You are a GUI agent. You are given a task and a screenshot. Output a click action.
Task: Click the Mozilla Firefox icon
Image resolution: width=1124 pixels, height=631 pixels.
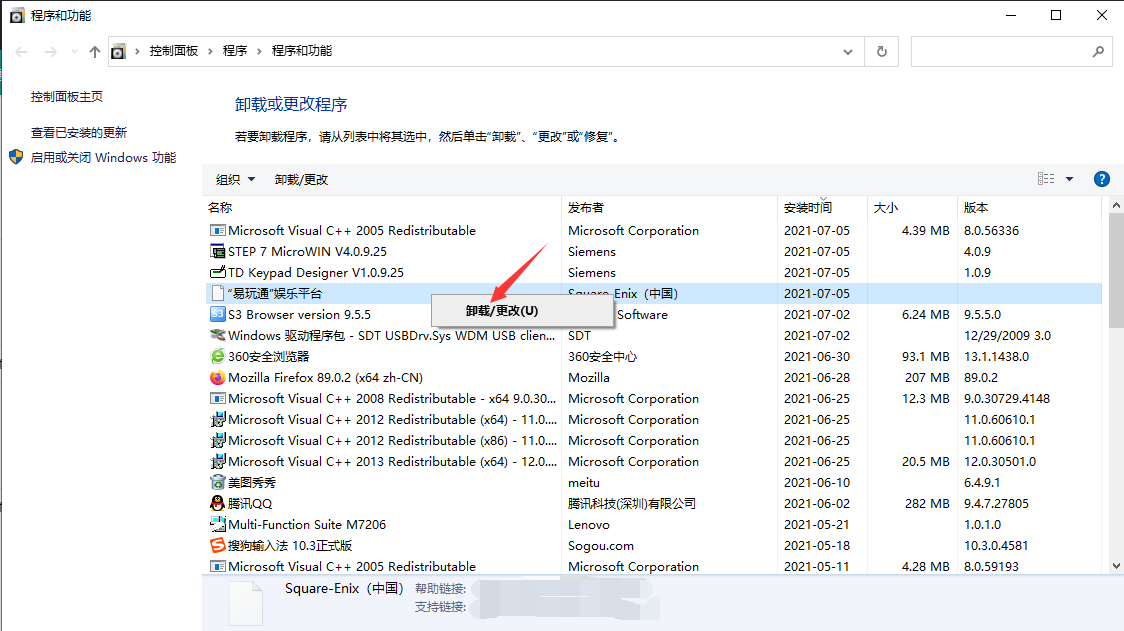218,377
